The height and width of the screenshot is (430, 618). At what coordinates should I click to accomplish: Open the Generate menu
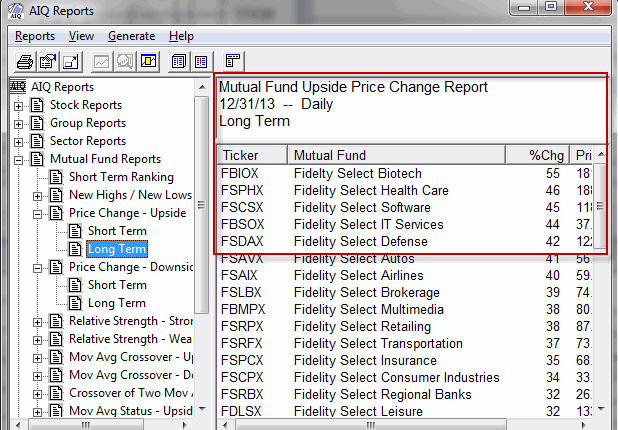point(131,36)
